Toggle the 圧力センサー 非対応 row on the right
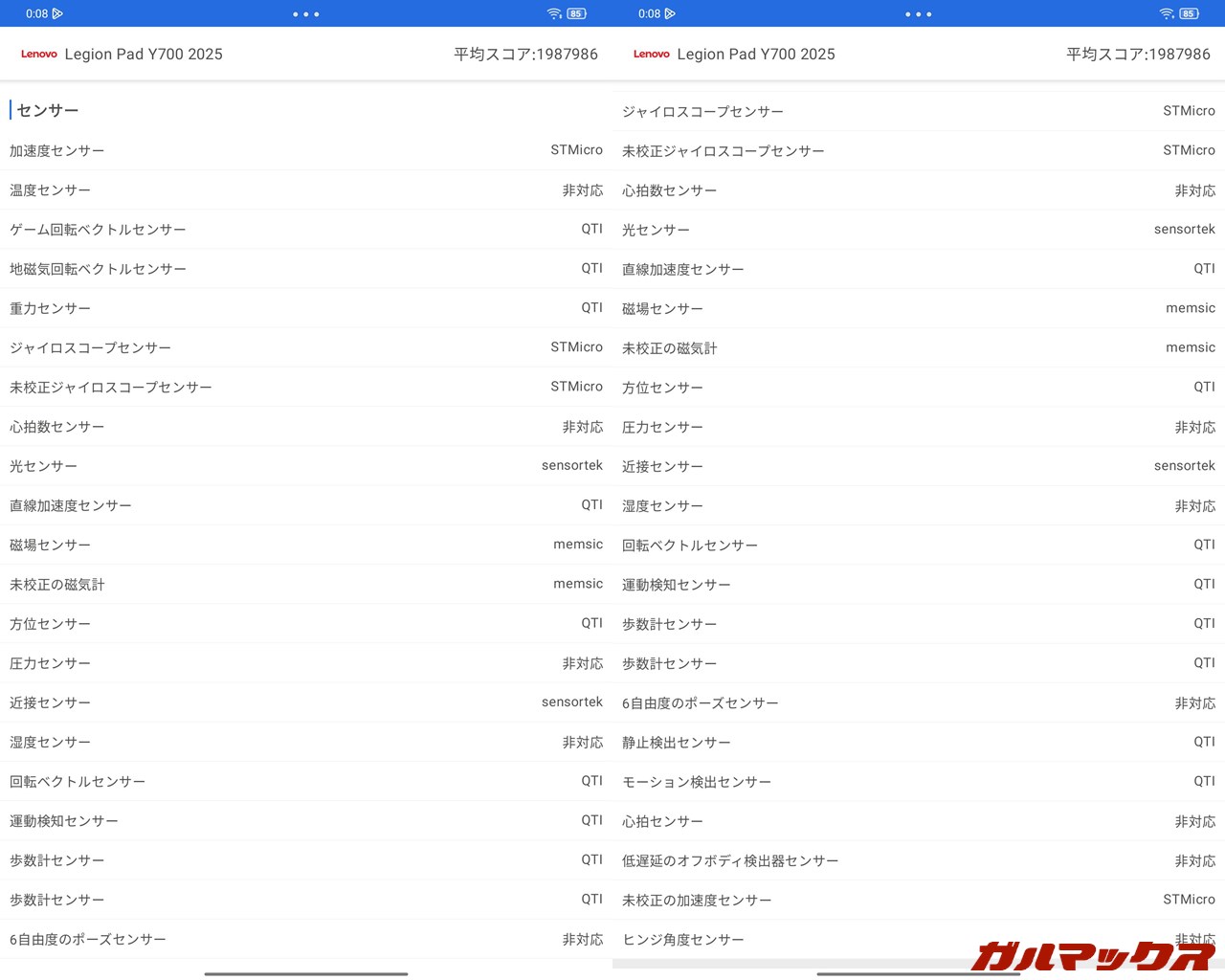The width and height of the screenshot is (1225, 980). [x=919, y=426]
